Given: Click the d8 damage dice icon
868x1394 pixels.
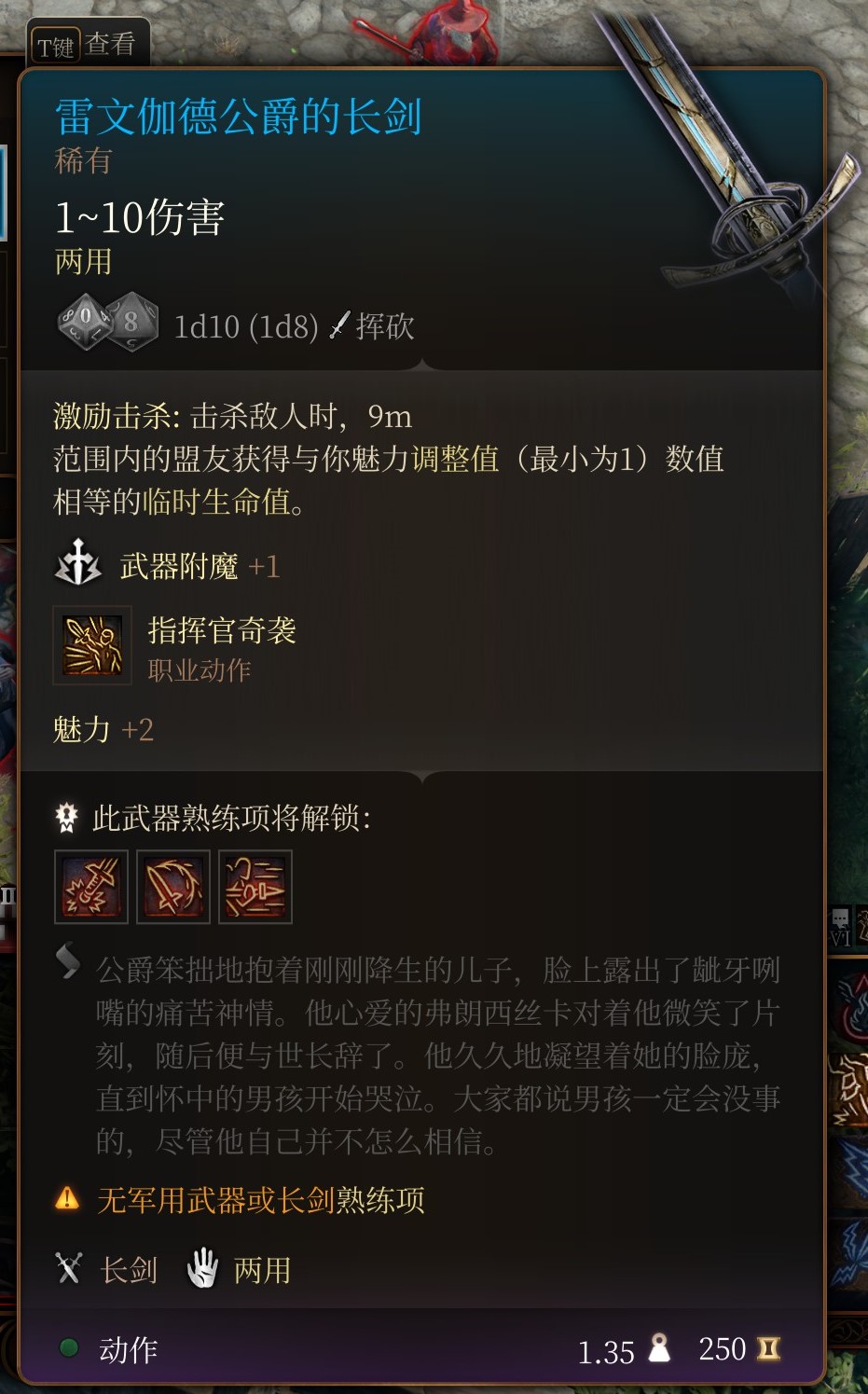Looking at the screenshot, I should tap(131, 324).
